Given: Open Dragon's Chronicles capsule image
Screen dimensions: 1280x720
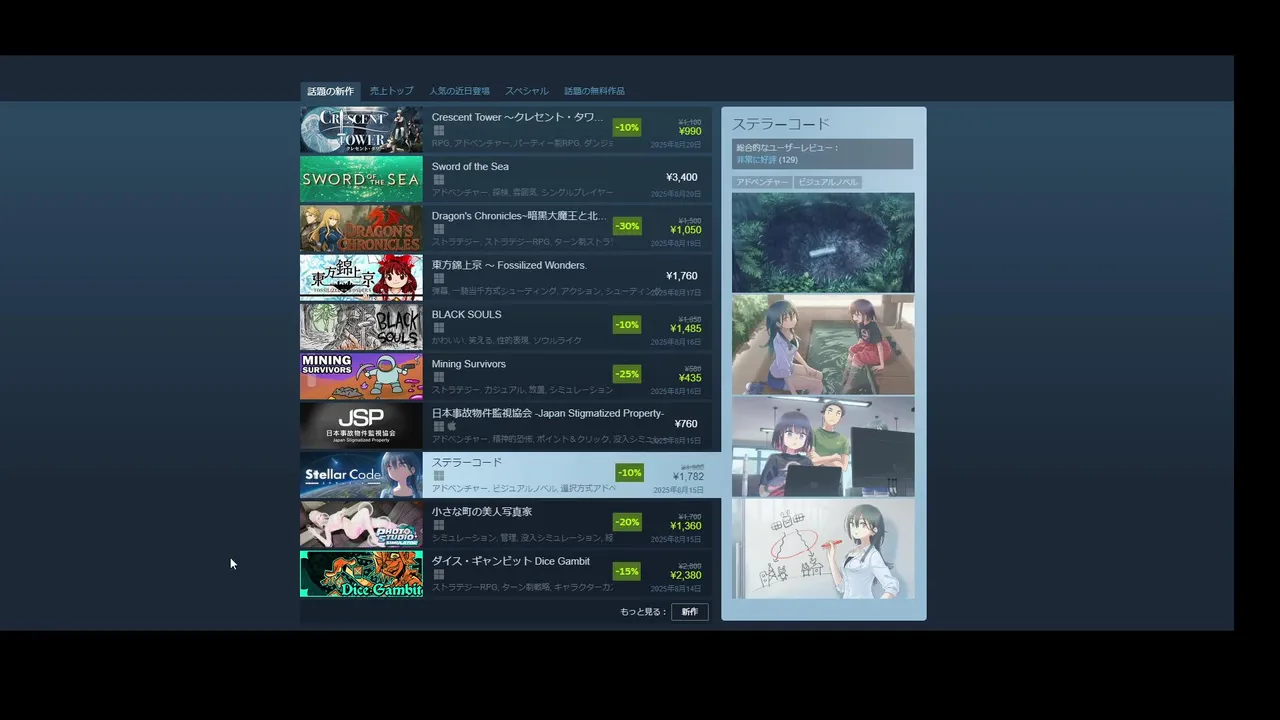Looking at the screenshot, I should coord(361,228).
